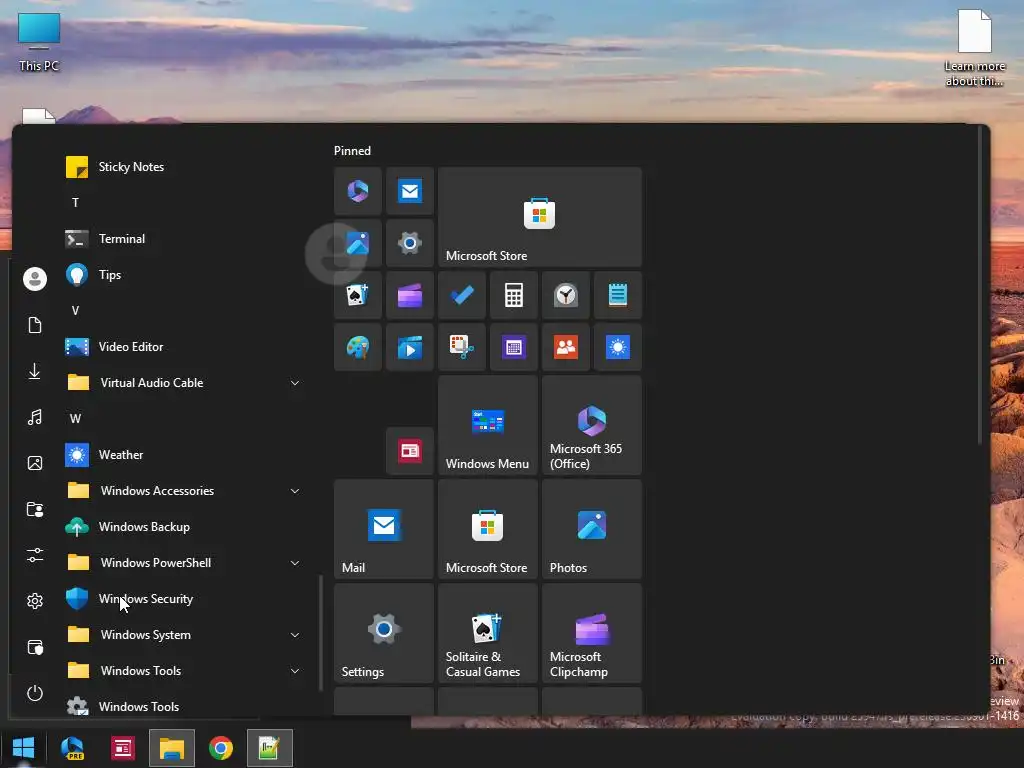
Task: Open the Snipping Tool tile
Action: click(x=462, y=347)
